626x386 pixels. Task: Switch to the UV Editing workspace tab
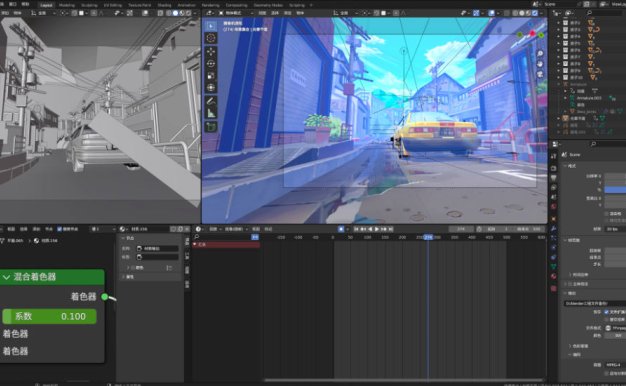tap(113, 5)
